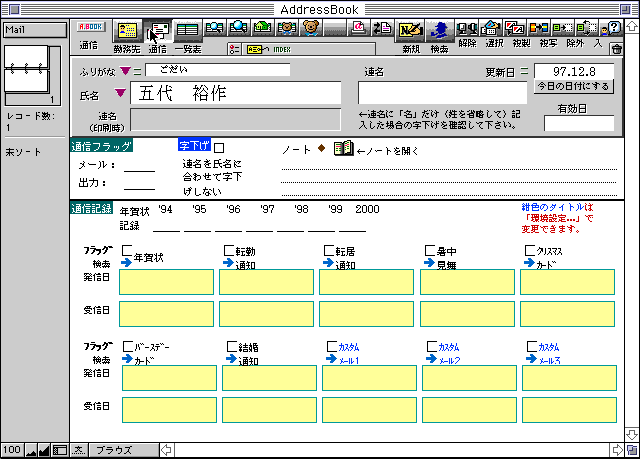Click the 氏名 field showing 五代 裕作

click(x=236, y=93)
